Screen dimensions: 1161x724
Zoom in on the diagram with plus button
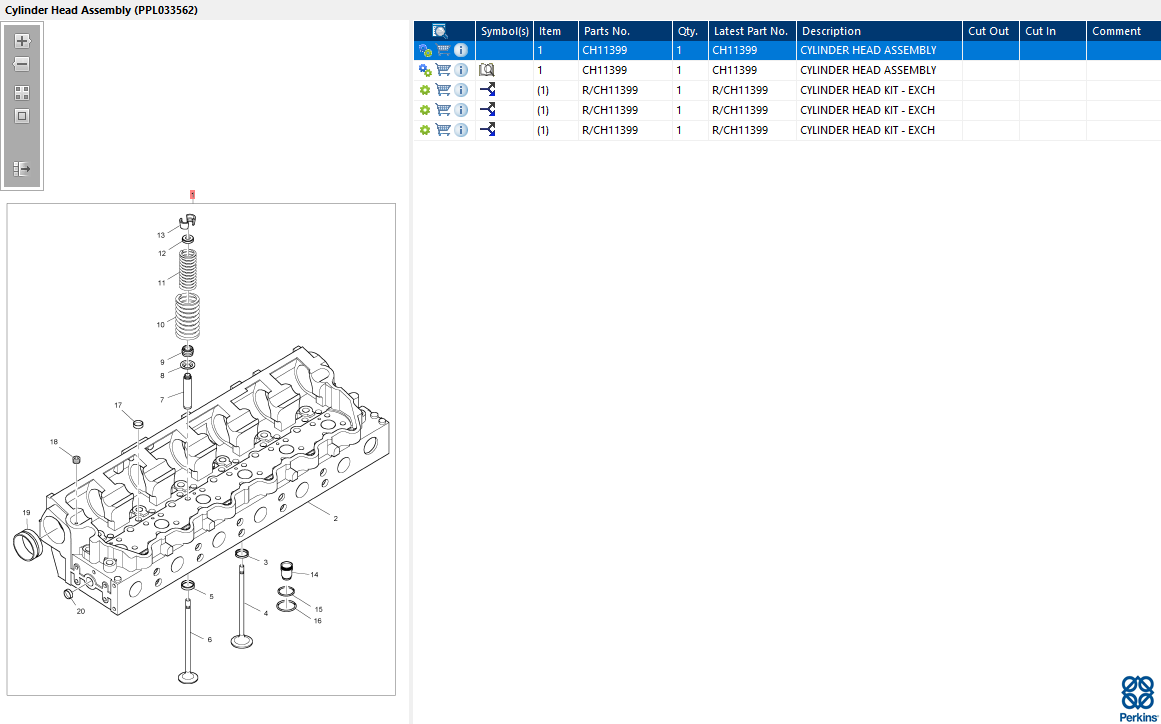tap(22, 41)
